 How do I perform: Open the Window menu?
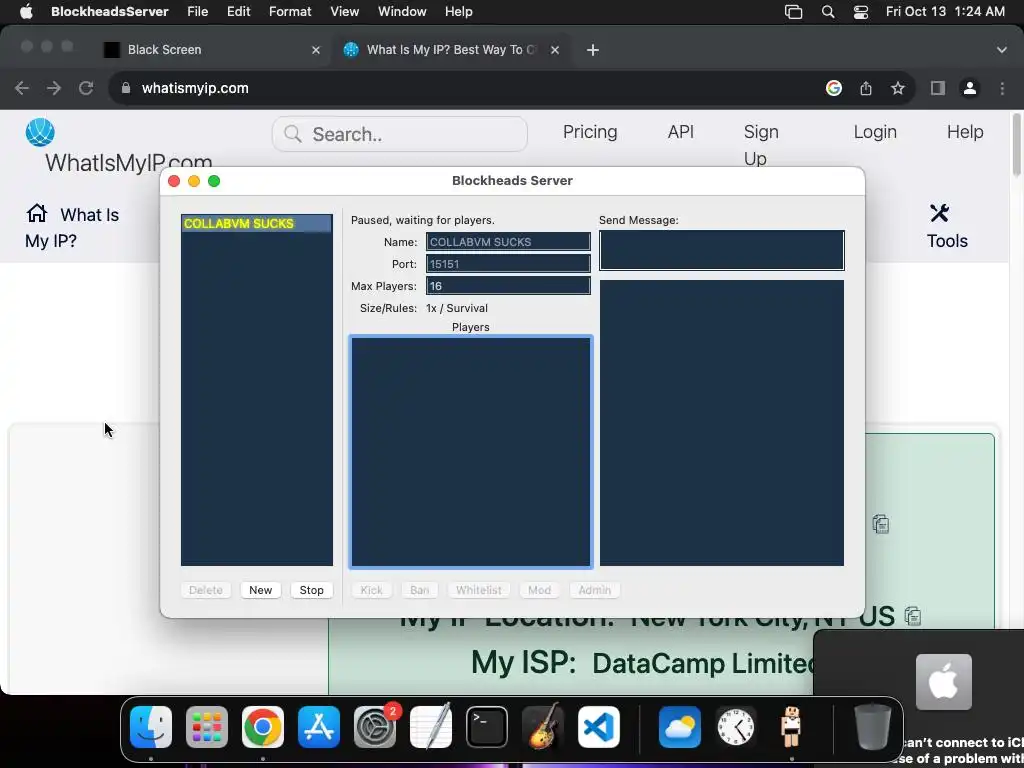(x=402, y=12)
